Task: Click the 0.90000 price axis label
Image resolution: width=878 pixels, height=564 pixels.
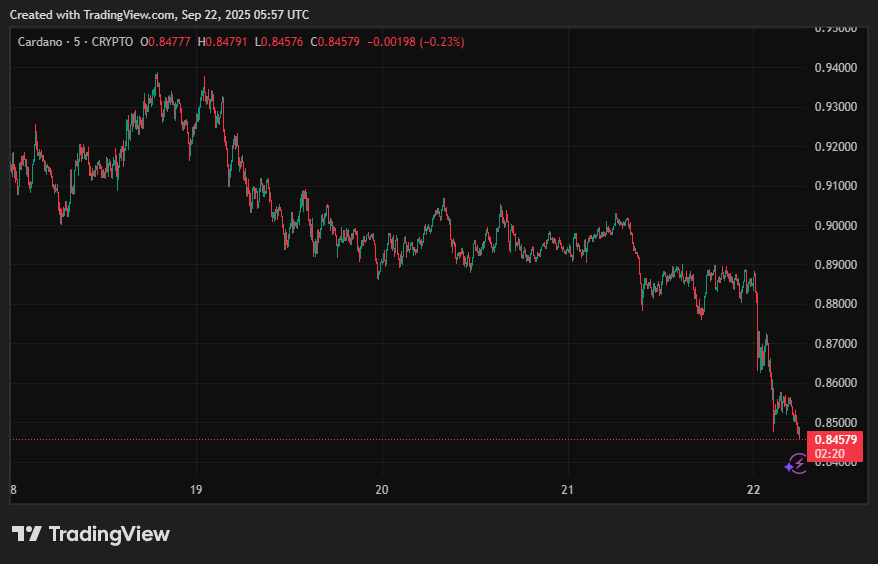Action: click(835, 226)
